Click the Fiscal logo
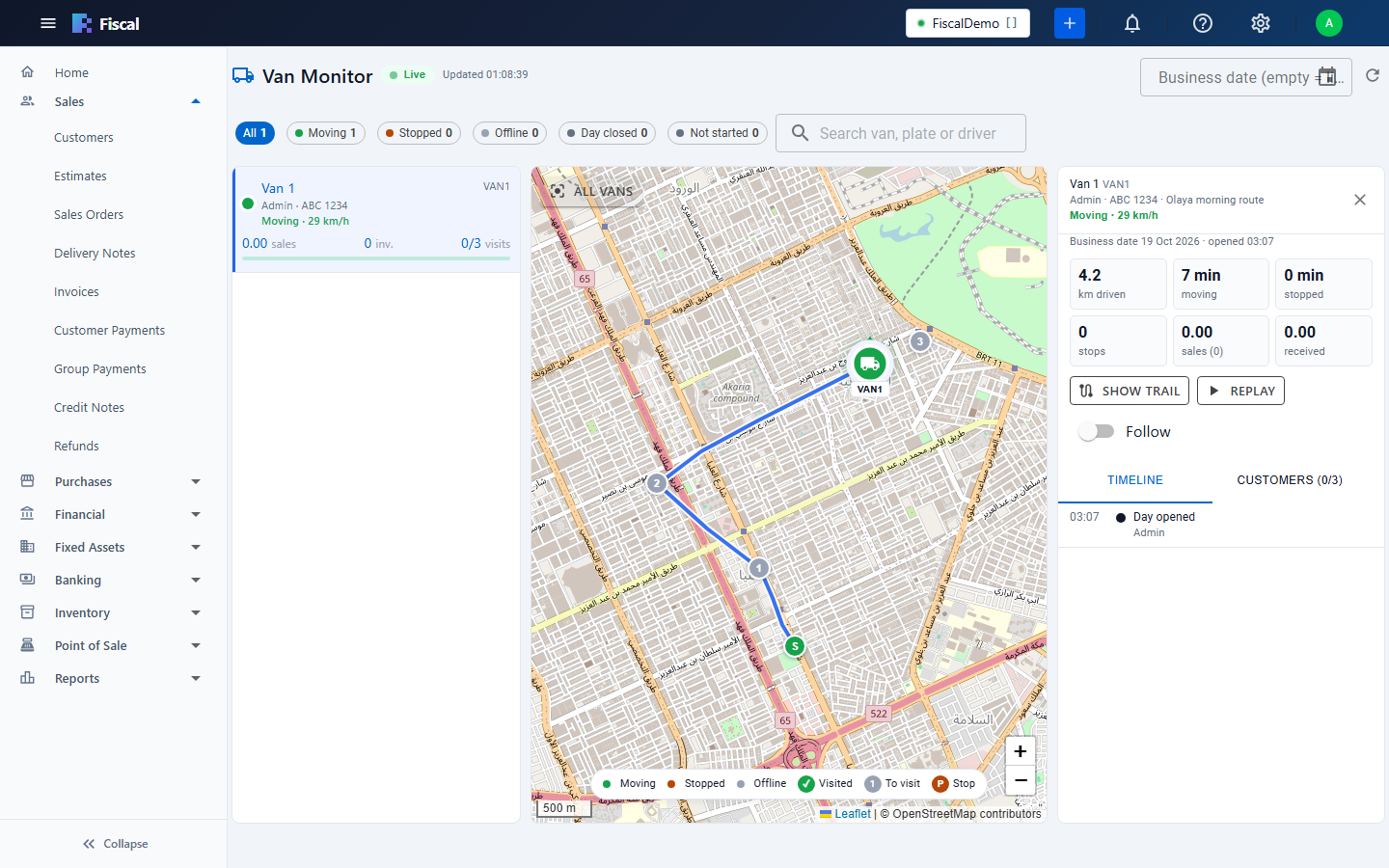 106,23
